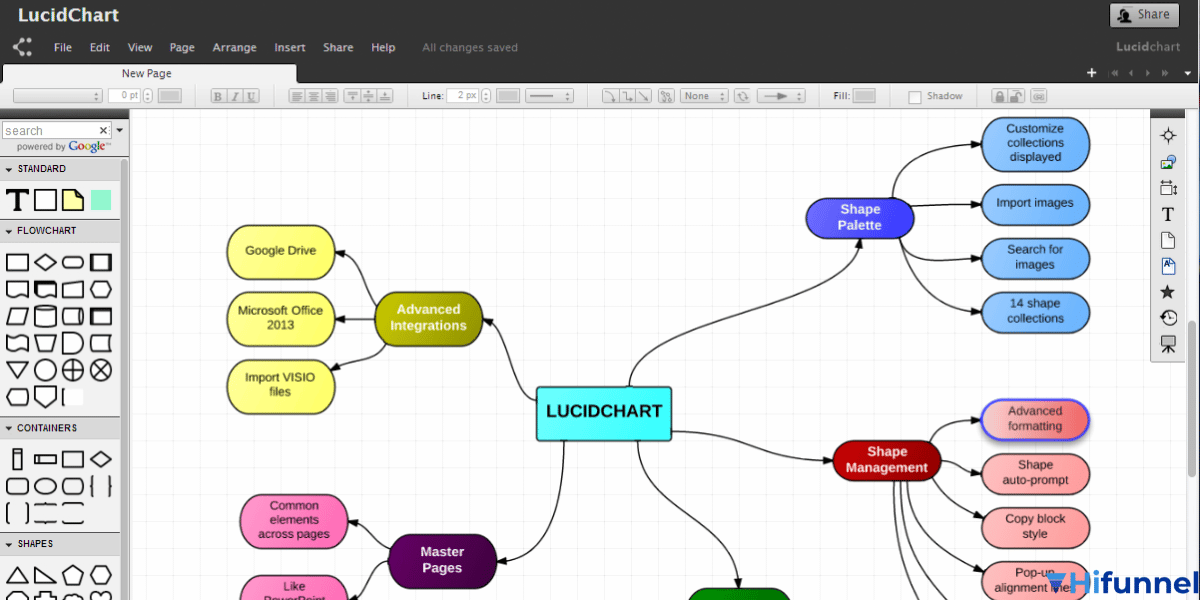This screenshot has width=1200, height=600.
Task: Click the align text center icon
Action: pos(314,96)
